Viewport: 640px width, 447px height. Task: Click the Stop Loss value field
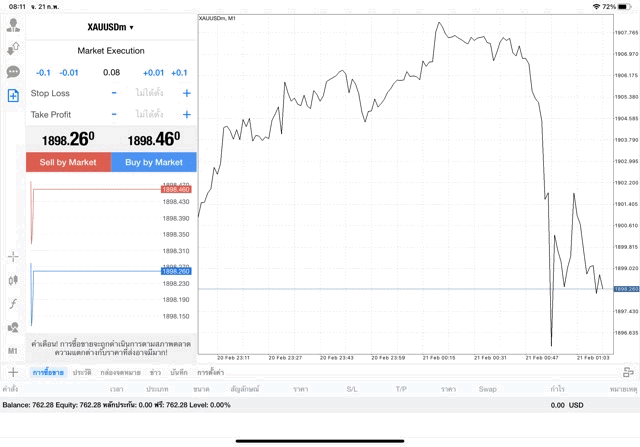(x=150, y=93)
